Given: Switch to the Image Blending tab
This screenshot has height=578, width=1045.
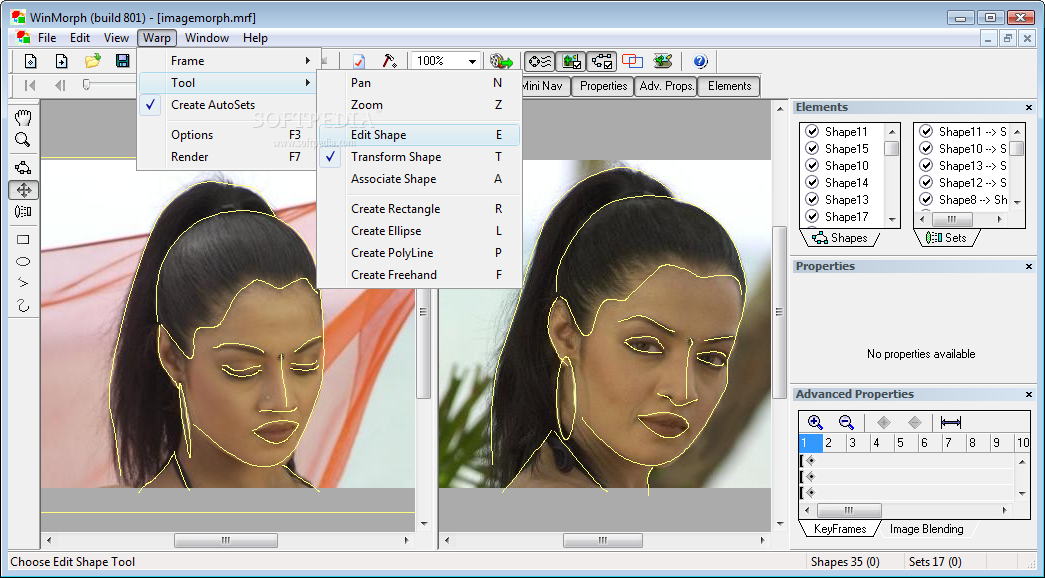Looking at the screenshot, I should tap(926, 529).
